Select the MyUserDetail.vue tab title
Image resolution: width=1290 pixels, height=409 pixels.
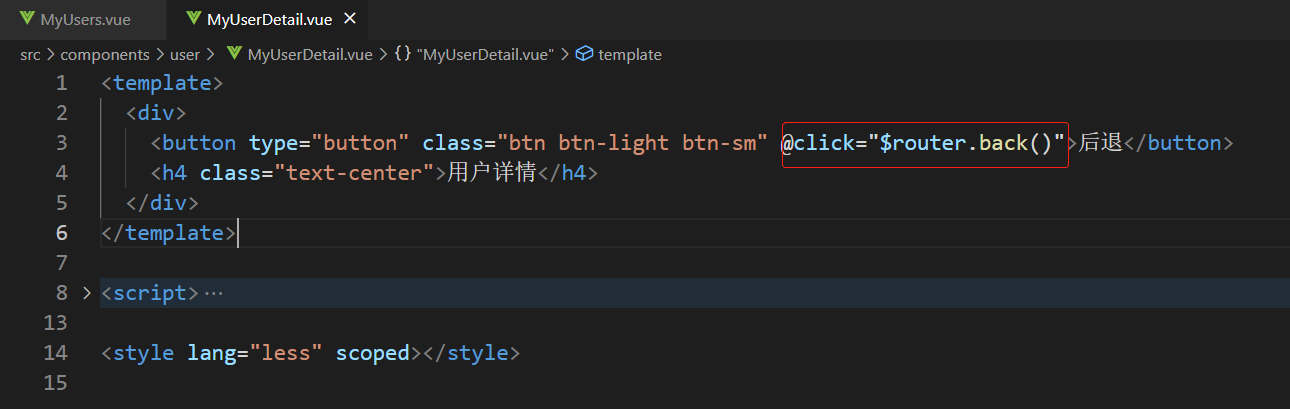(x=267, y=19)
